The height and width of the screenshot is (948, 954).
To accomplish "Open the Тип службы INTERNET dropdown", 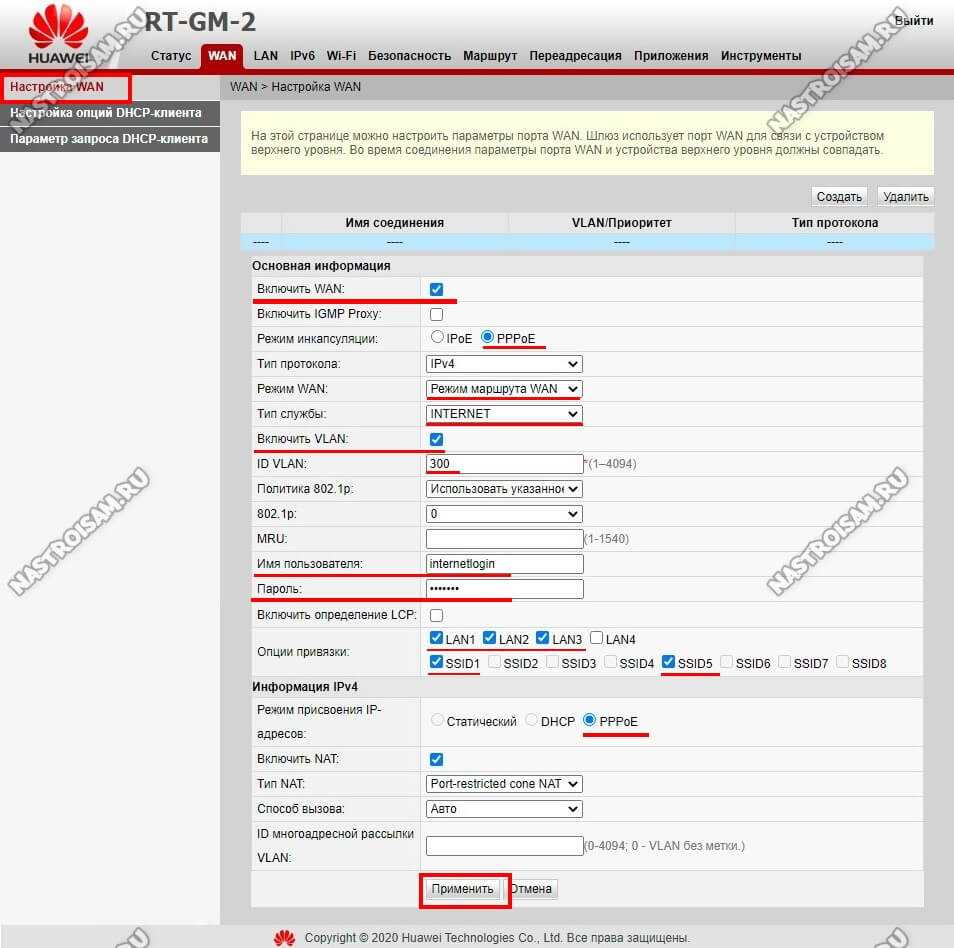I will coord(504,414).
